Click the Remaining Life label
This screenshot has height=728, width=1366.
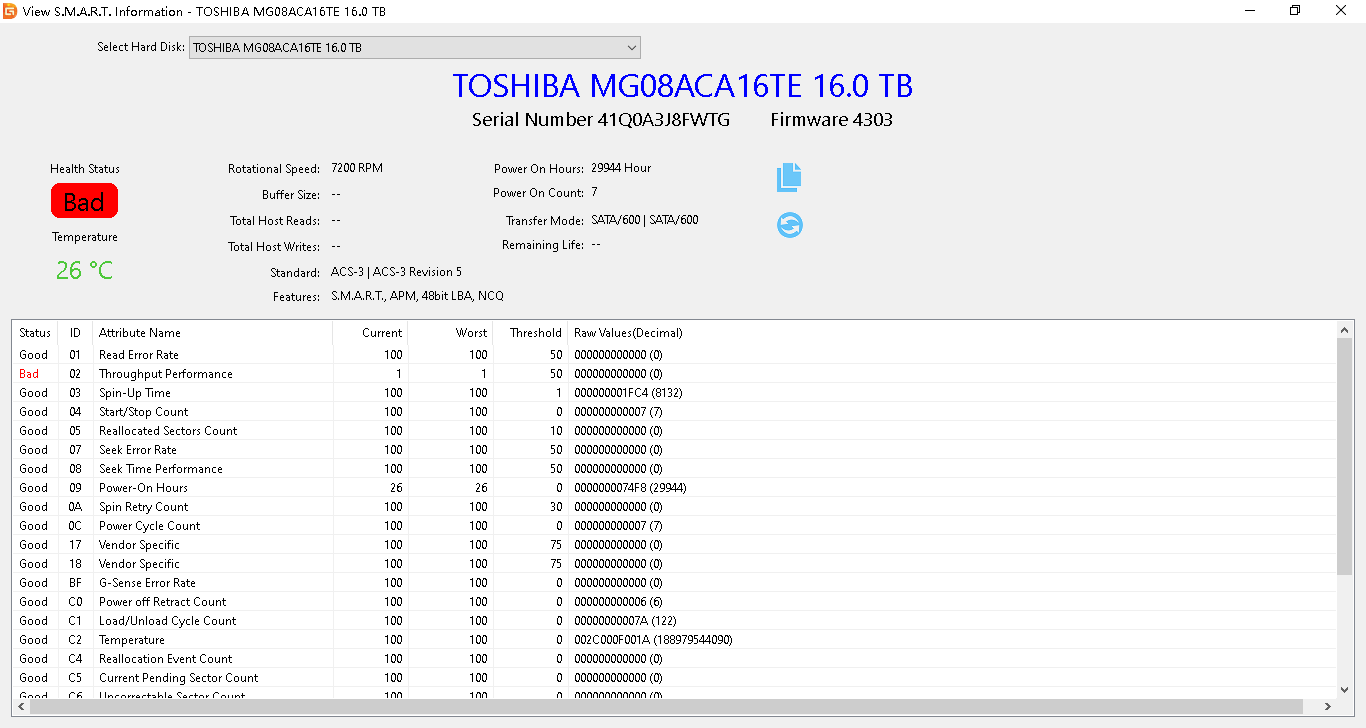(x=543, y=245)
